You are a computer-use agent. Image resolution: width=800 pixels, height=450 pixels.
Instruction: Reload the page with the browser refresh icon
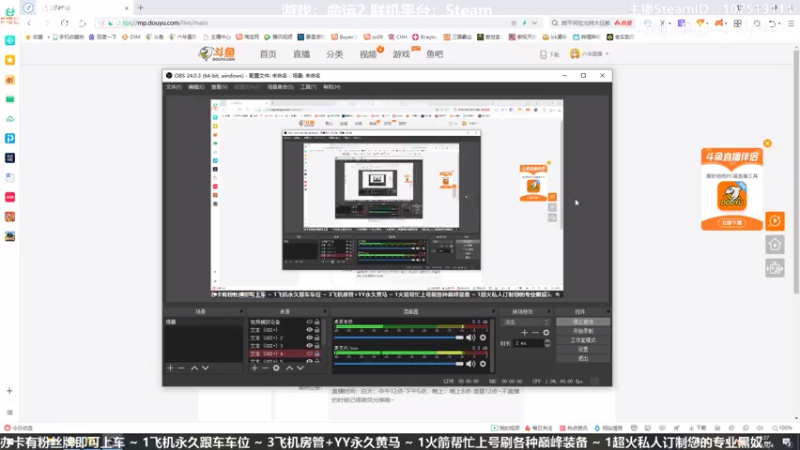(64, 23)
